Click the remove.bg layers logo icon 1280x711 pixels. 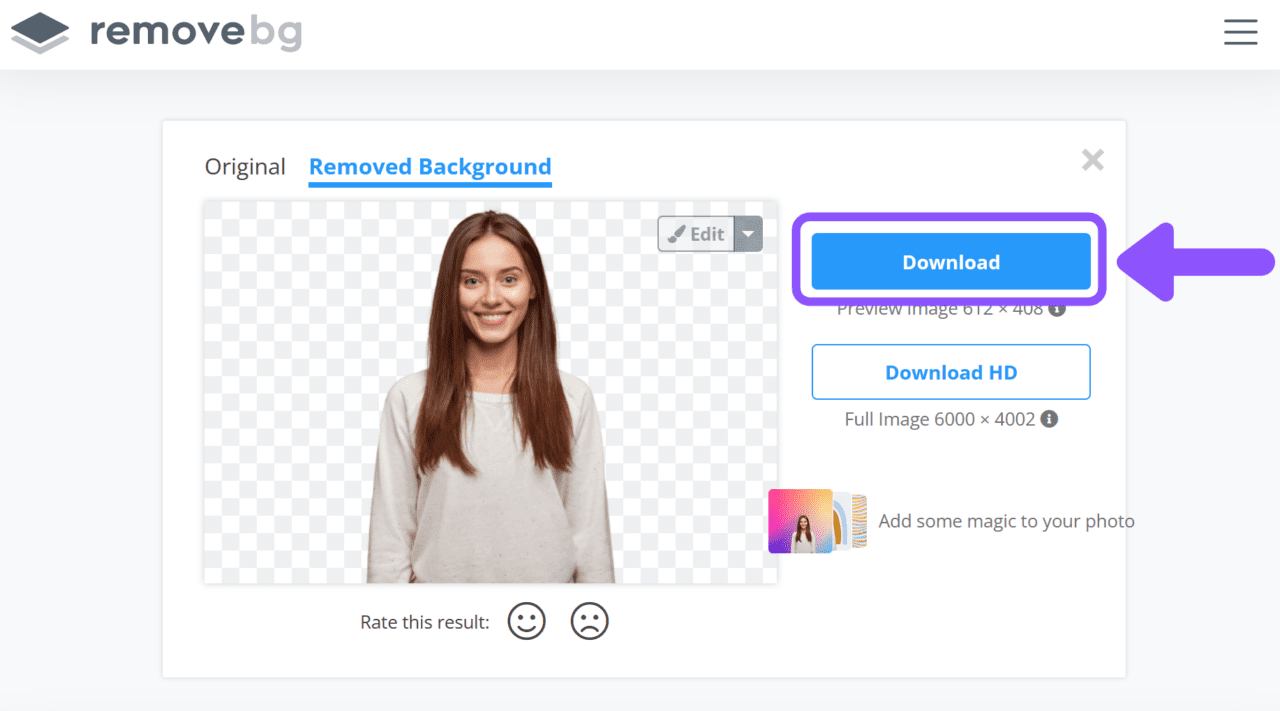coord(39,32)
